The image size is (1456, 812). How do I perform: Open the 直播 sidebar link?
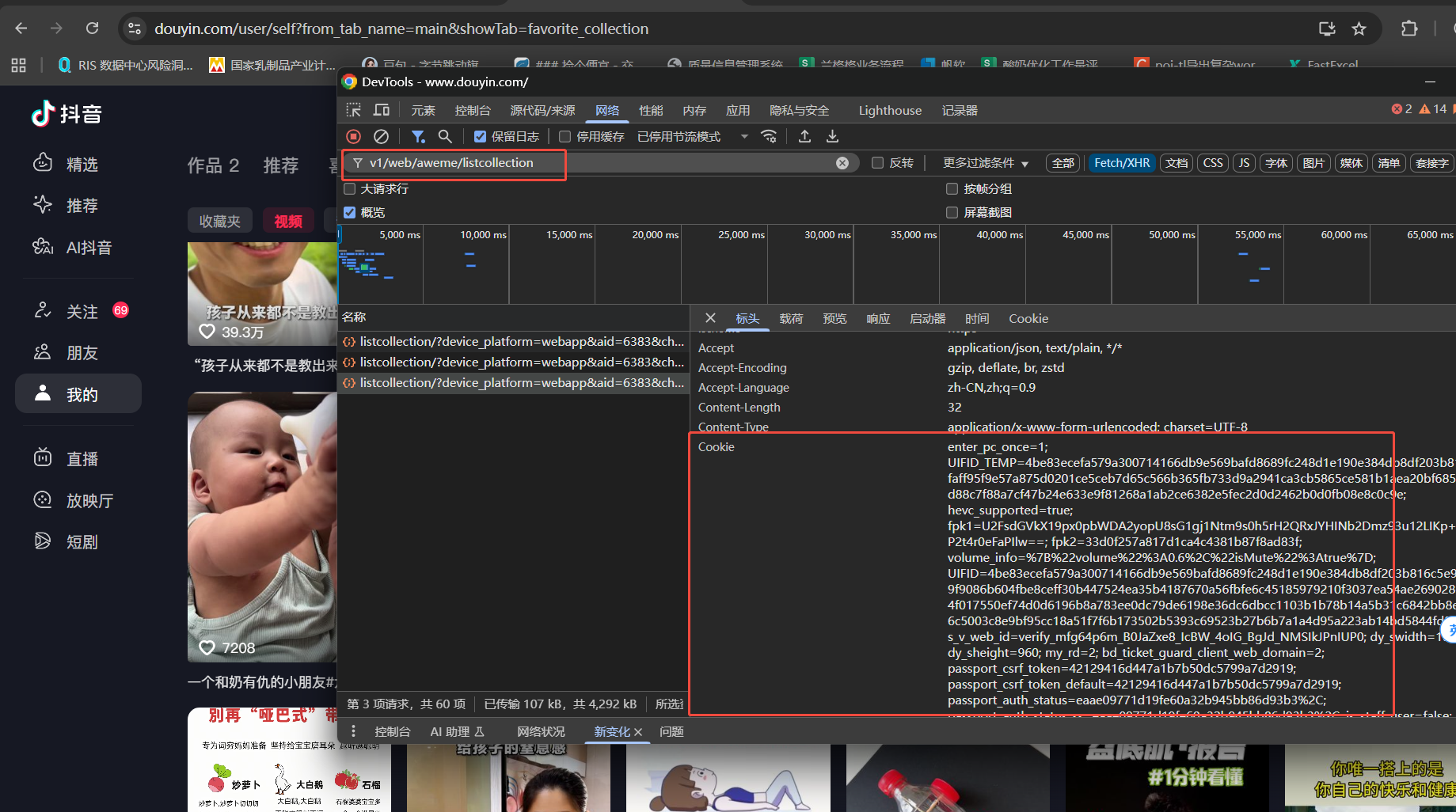click(x=82, y=459)
